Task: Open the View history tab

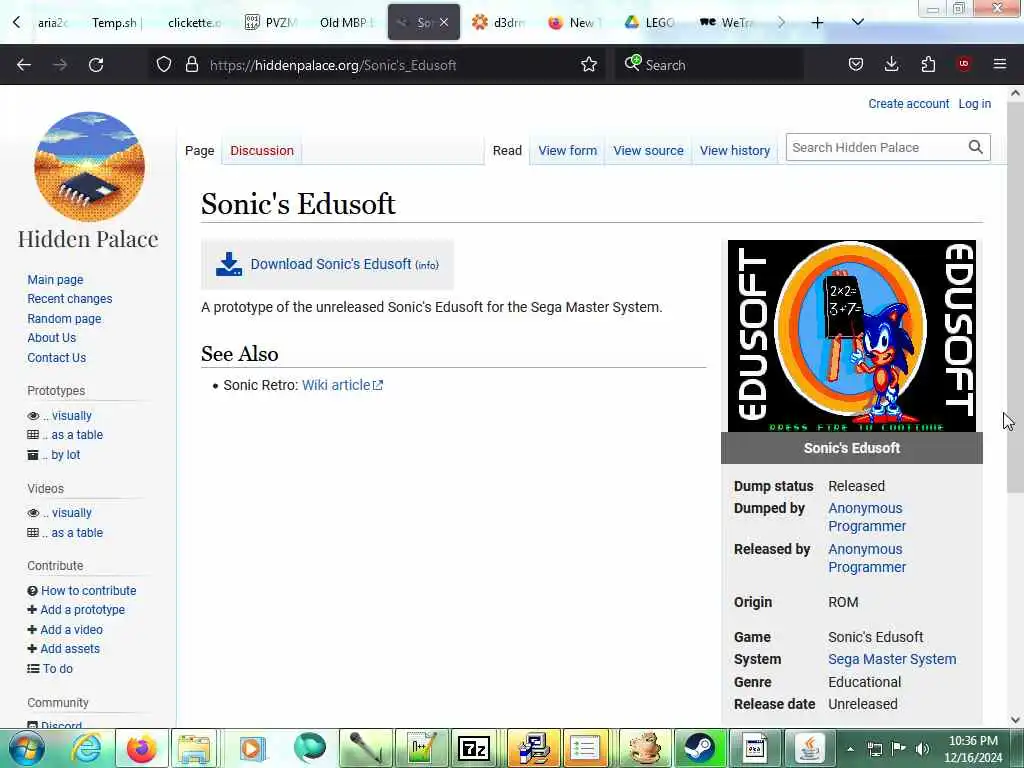Action: [x=735, y=151]
